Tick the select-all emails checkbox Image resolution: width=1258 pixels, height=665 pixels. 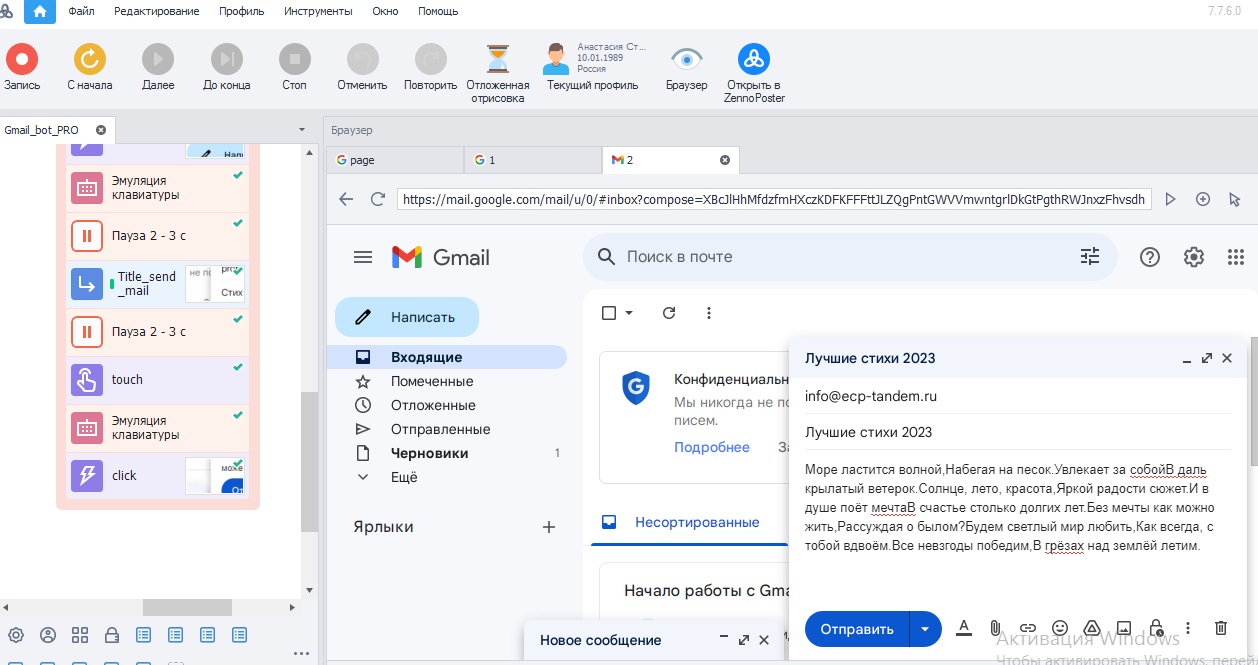(609, 313)
